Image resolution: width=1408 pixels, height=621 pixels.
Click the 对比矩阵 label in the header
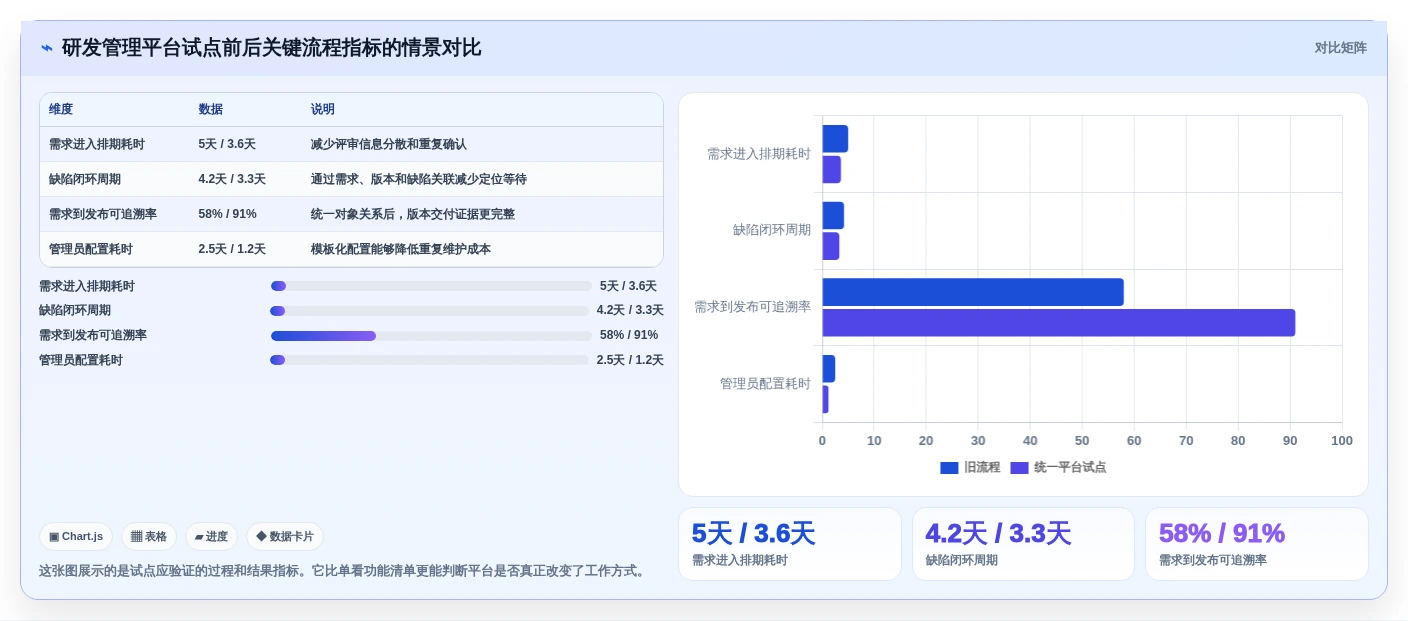[1340, 48]
